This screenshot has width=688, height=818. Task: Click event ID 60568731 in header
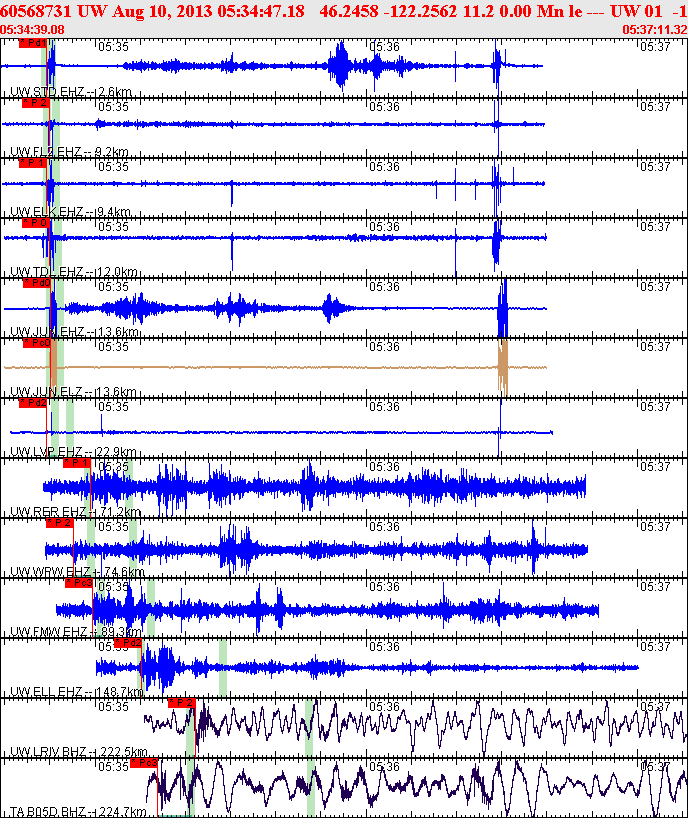coord(37,10)
